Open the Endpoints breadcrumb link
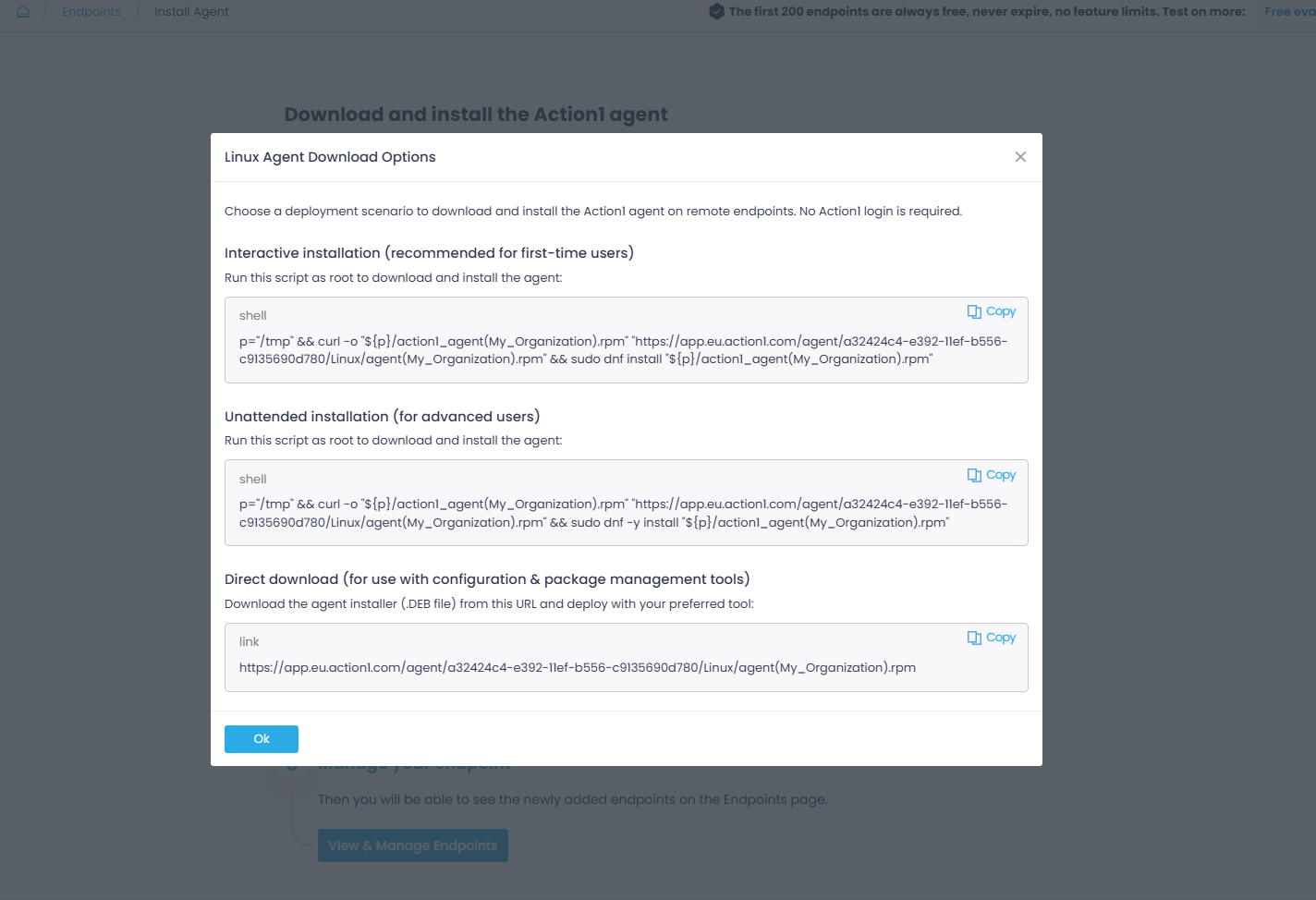The width and height of the screenshot is (1316, 900). pyautogui.click(x=91, y=12)
